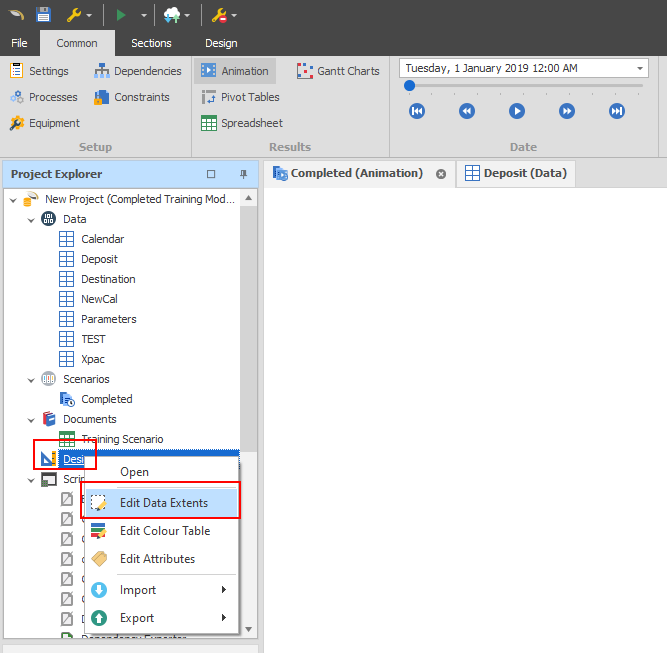Collapse the Data tree node
The image size is (667, 653).
pos(31,219)
